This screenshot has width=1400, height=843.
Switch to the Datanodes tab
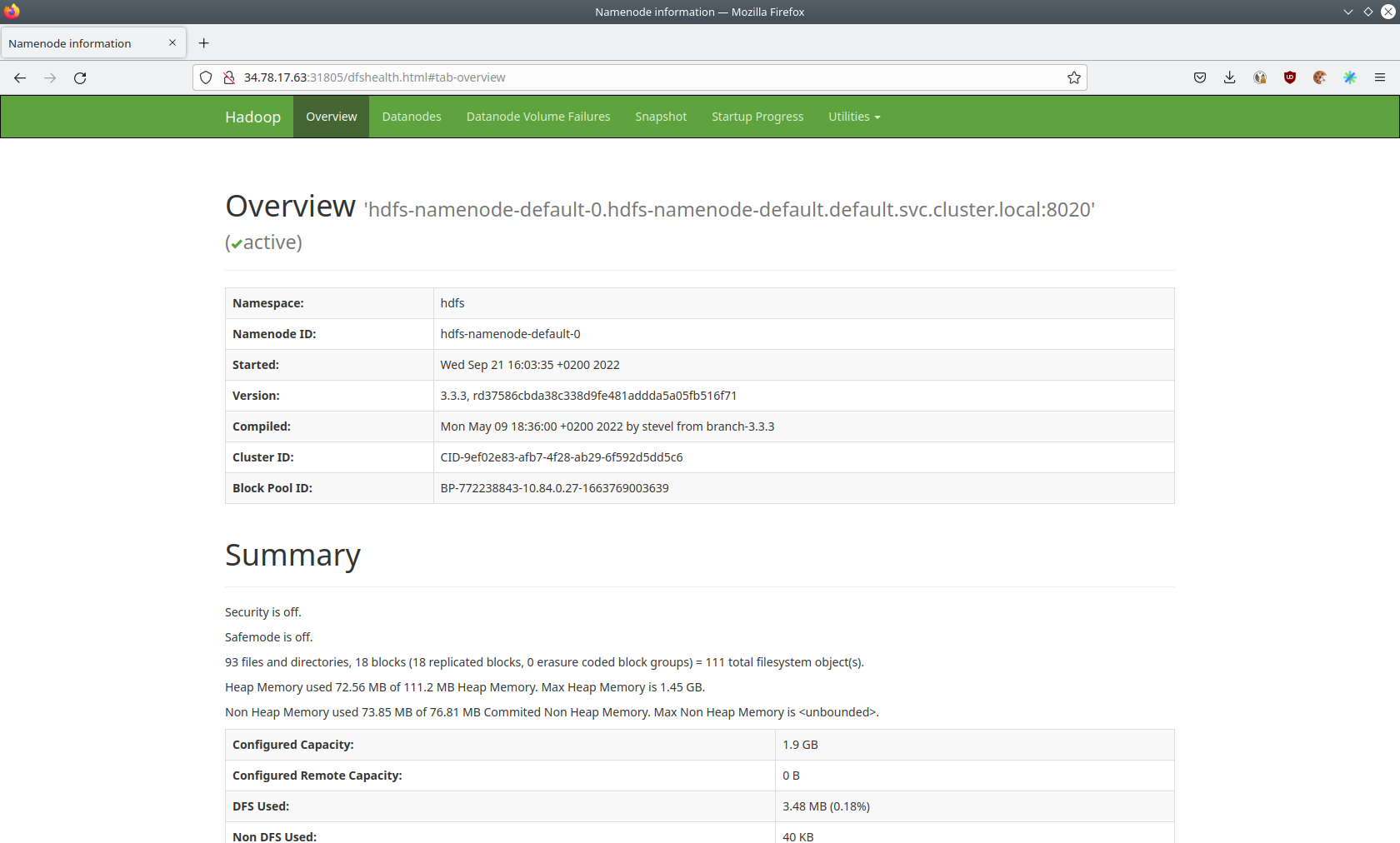click(x=411, y=117)
